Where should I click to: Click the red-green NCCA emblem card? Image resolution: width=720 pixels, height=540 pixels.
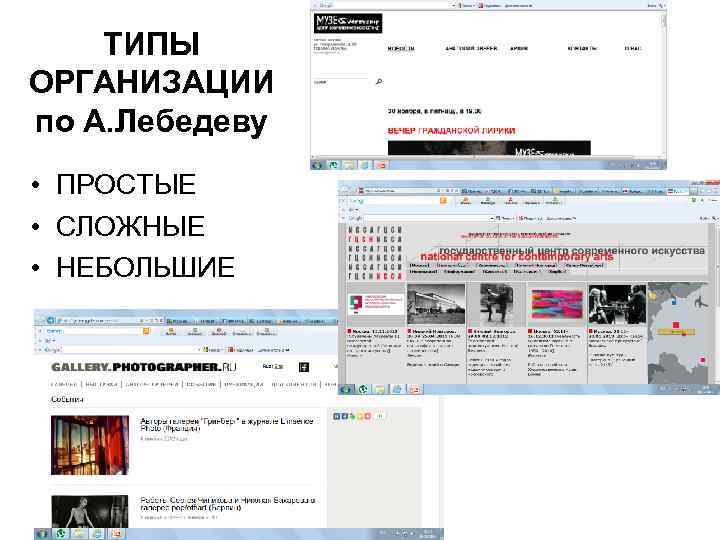click(376, 304)
